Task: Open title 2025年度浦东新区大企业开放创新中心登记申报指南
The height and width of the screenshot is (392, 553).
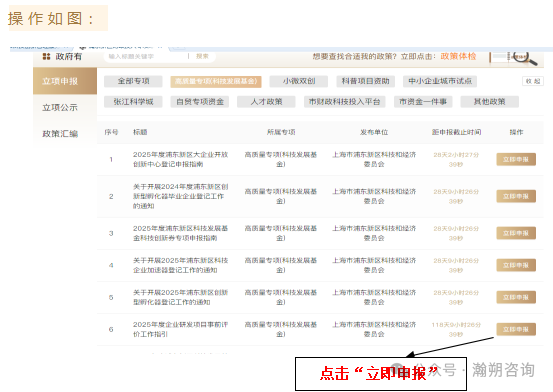Action: (180, 159)
